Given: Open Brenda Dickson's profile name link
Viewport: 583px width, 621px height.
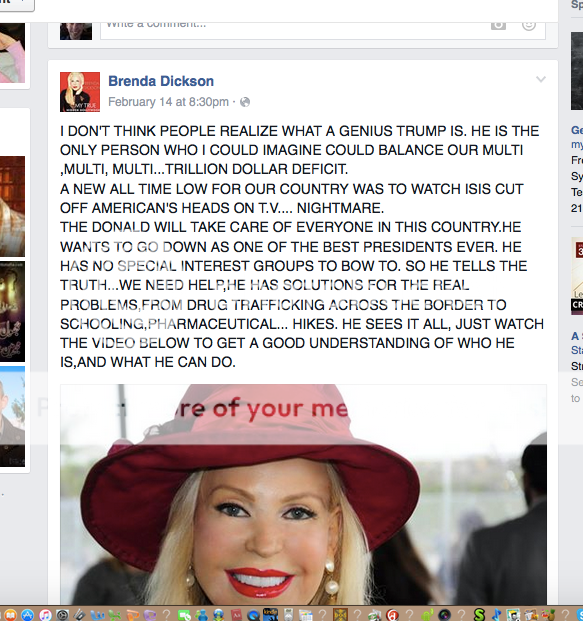Looking at the screenshot, I should click(x=161, y=81).
